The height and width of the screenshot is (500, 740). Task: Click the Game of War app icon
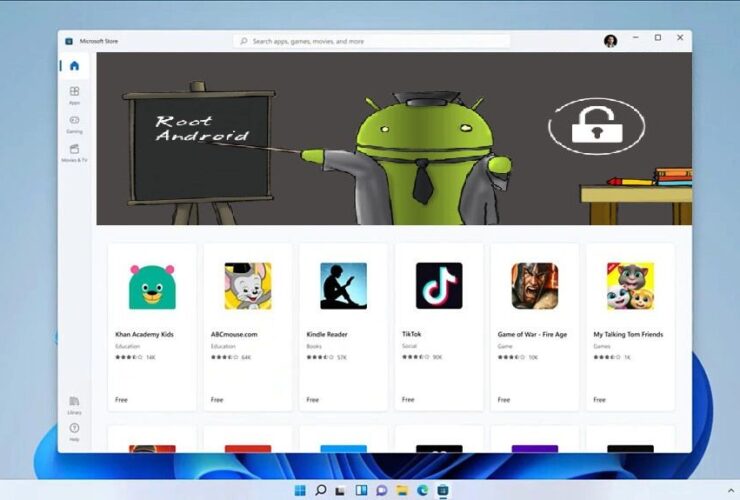click(x=535, y=286)
